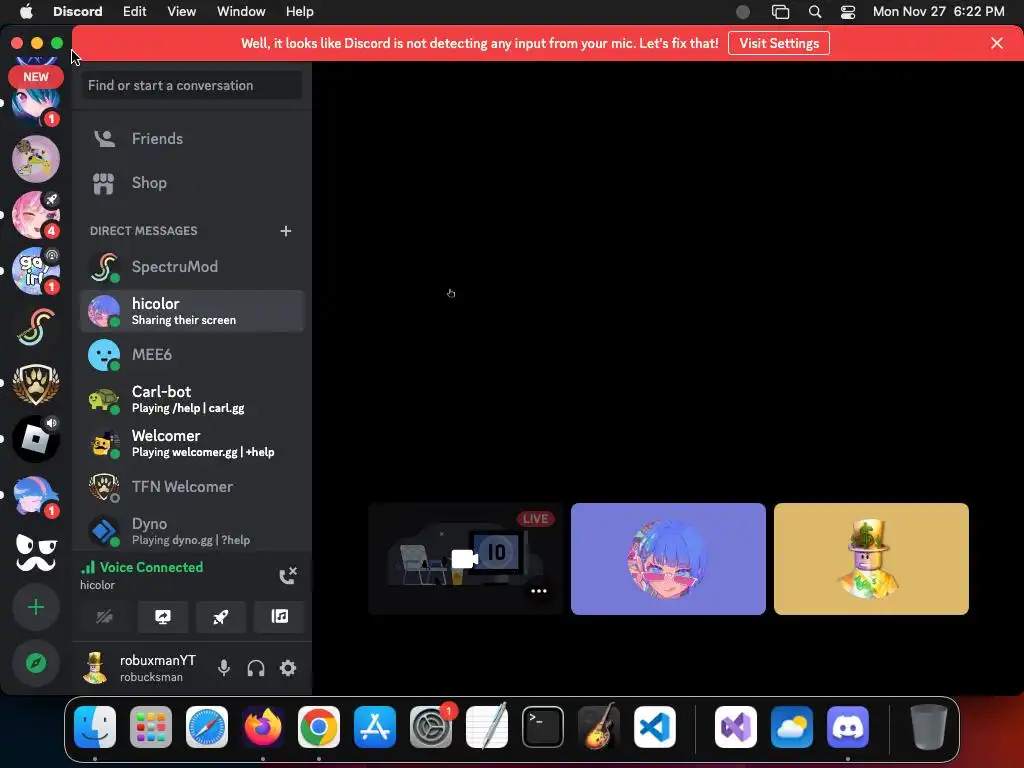The width and height of the screenshot is (1024, 768).
Task: Open Dyno direct message
Action: [x=192, y=531]
